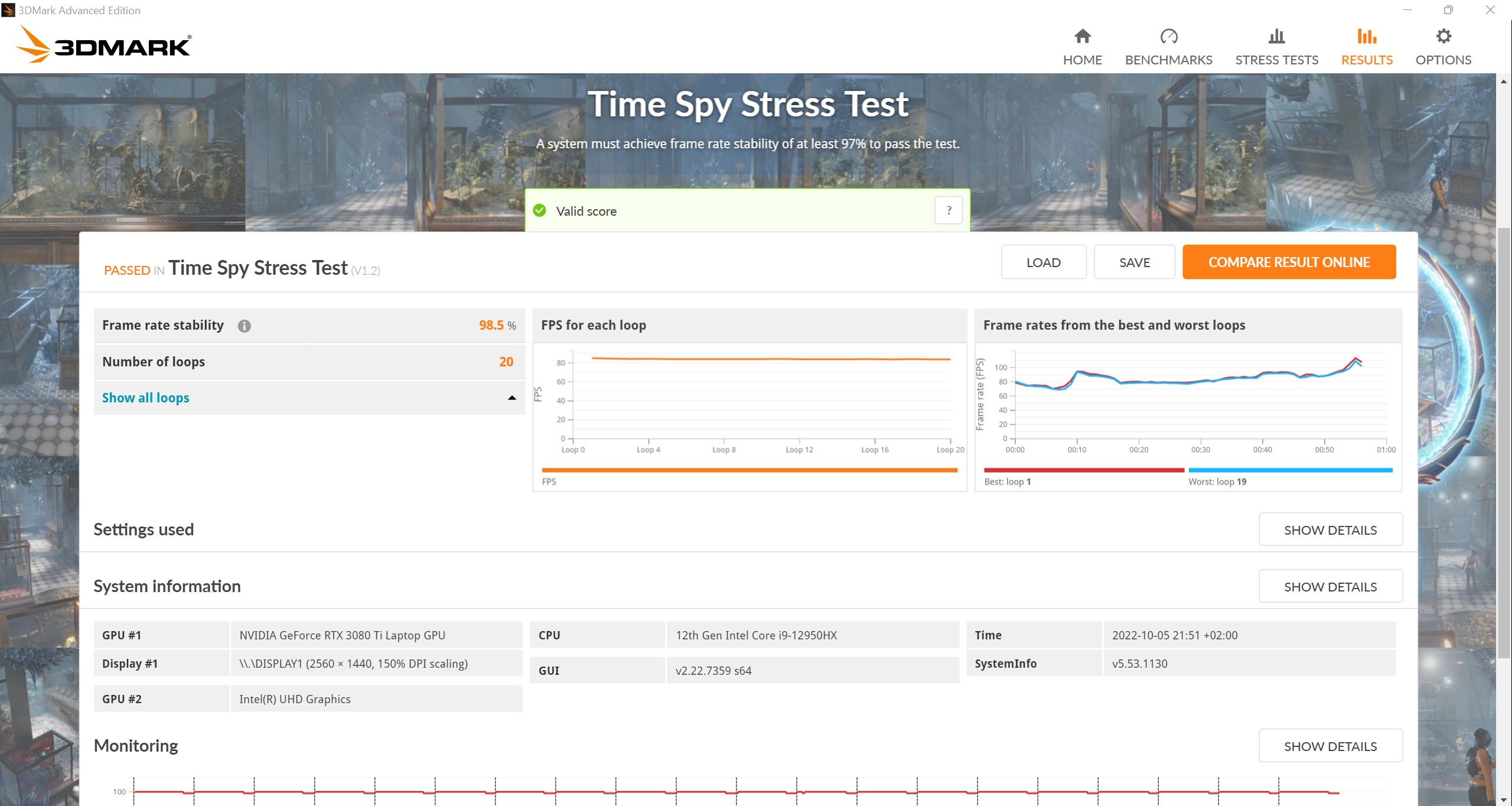Click the 'Best: loop 1' label
This screenshot has width=1512, height=806.
coord(1008,482)
